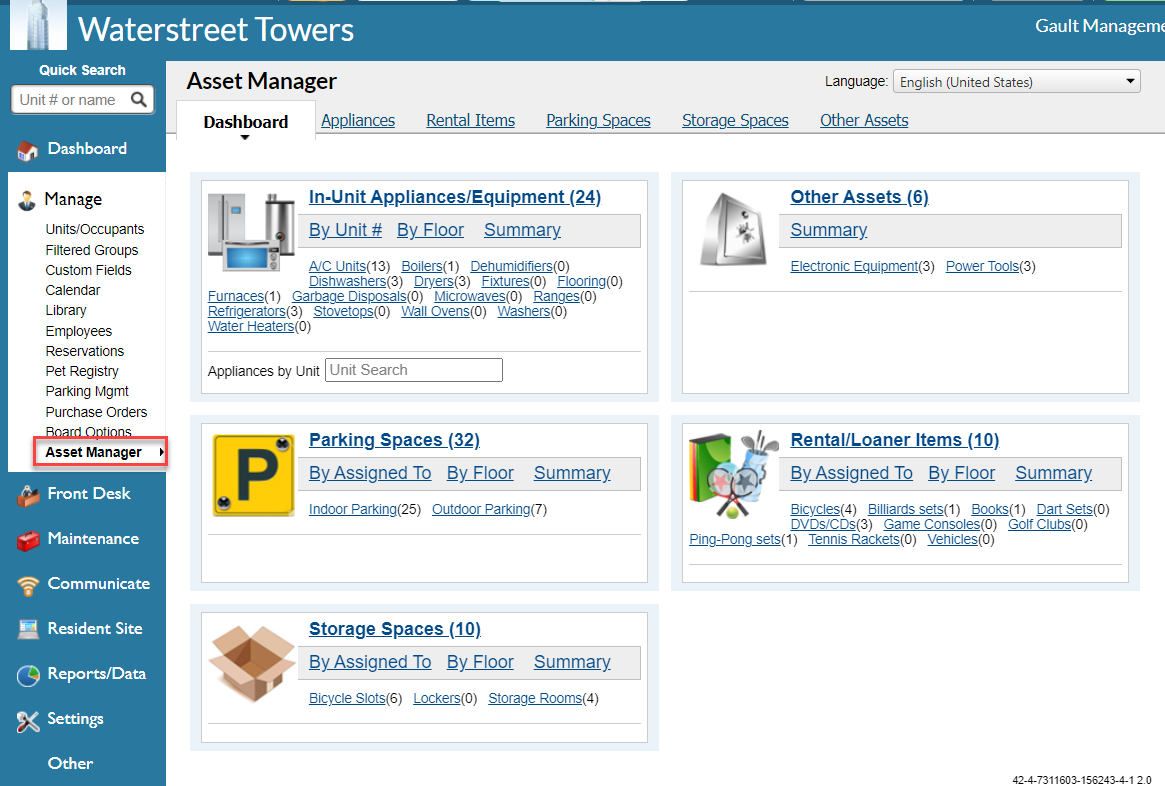This screenshot has height=786, width=1165.
Task: Click the Maintenance toolbox icon
Action: point(28,540)
